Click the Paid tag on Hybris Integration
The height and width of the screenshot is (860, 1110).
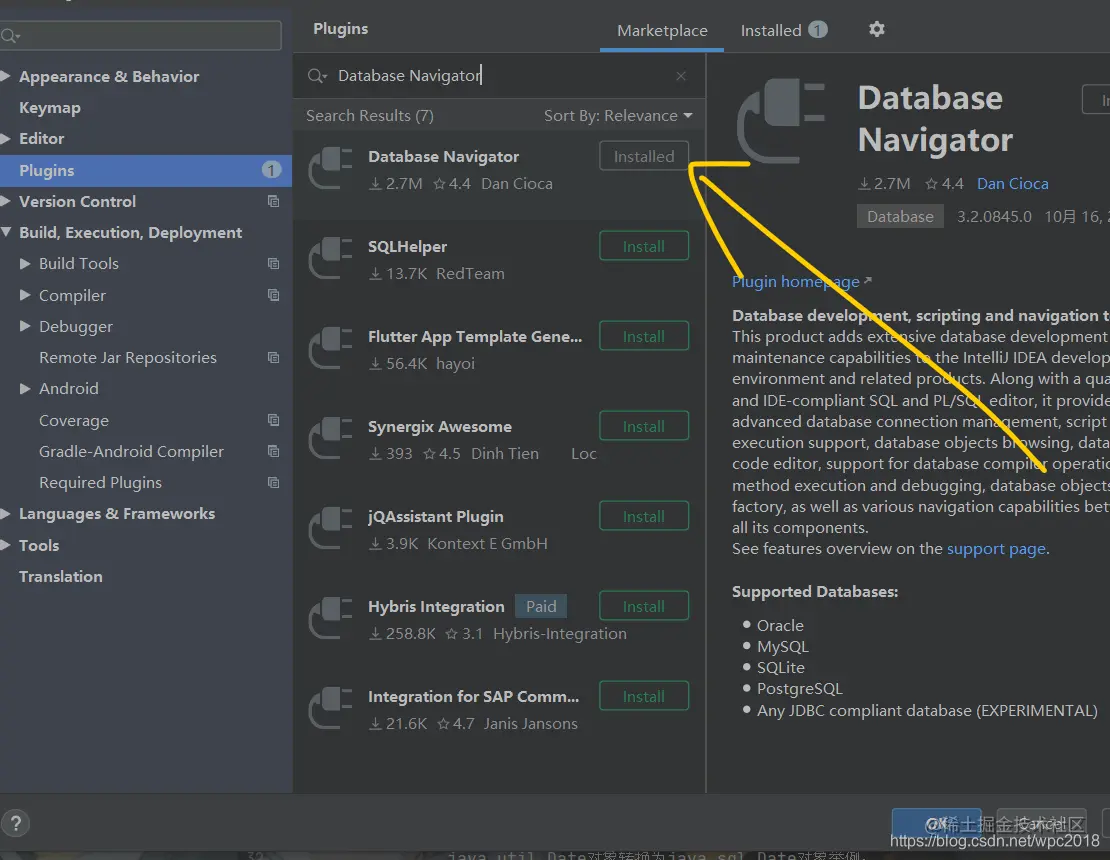[541, 607]
